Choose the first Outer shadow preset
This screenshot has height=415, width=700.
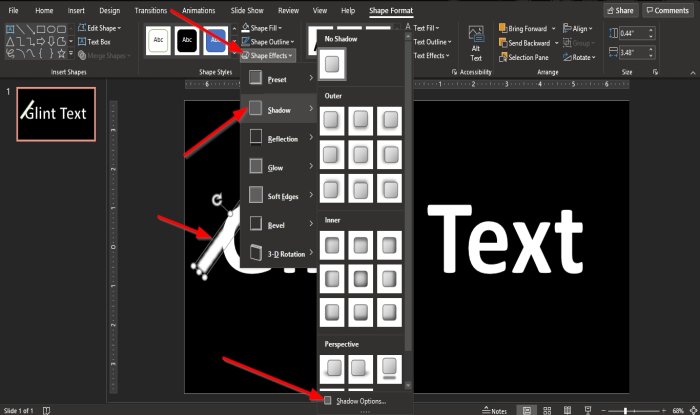tap(334, 122)
